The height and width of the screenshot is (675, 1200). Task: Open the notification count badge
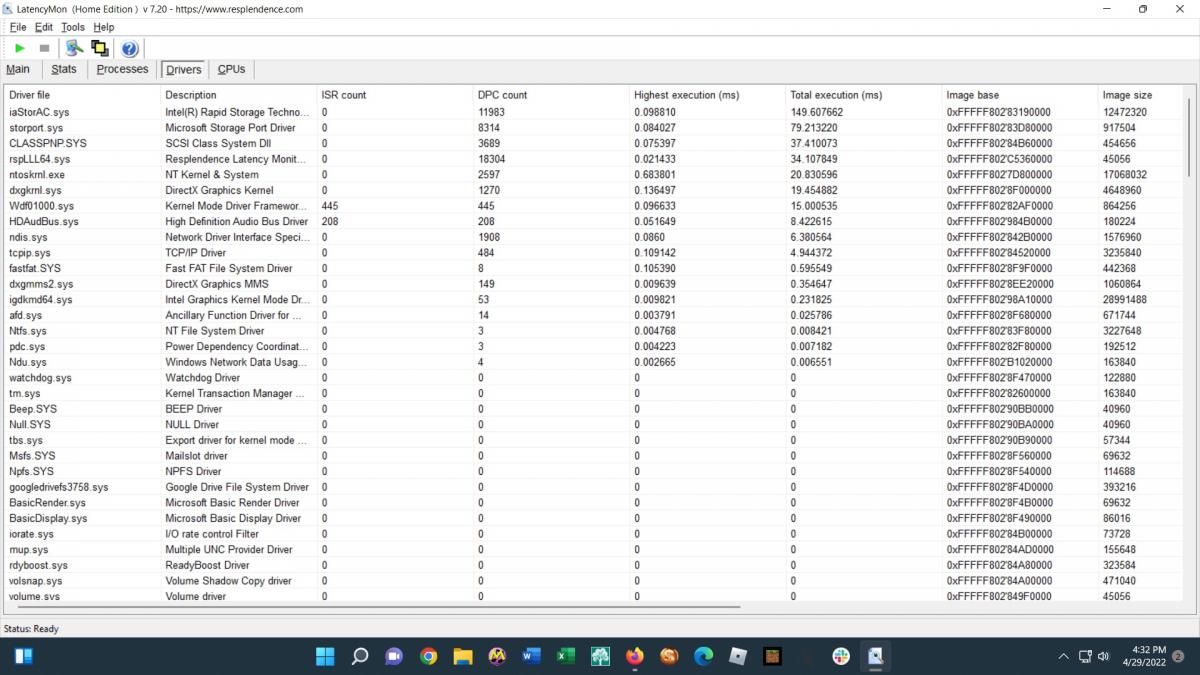point(1178,656)
